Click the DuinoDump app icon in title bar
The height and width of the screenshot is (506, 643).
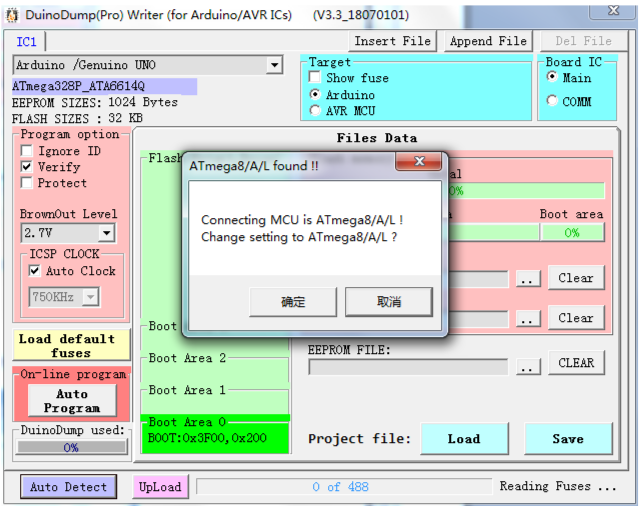click(x=12, y=15)
